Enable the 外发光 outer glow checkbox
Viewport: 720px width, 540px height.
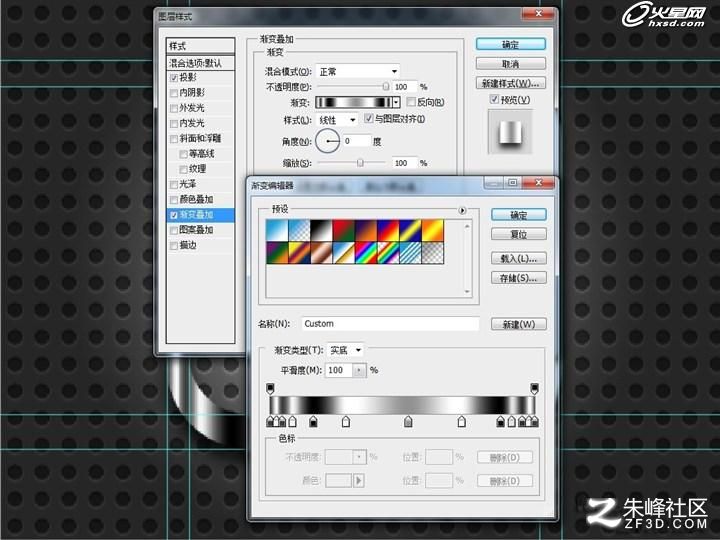click(174, 108)
